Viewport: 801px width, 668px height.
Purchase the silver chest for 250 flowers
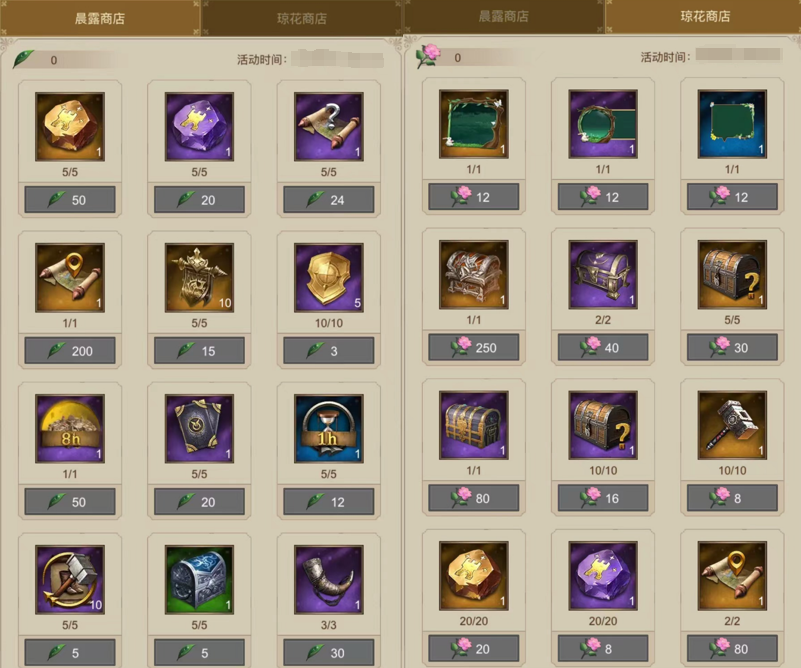(x=474, y=348)
